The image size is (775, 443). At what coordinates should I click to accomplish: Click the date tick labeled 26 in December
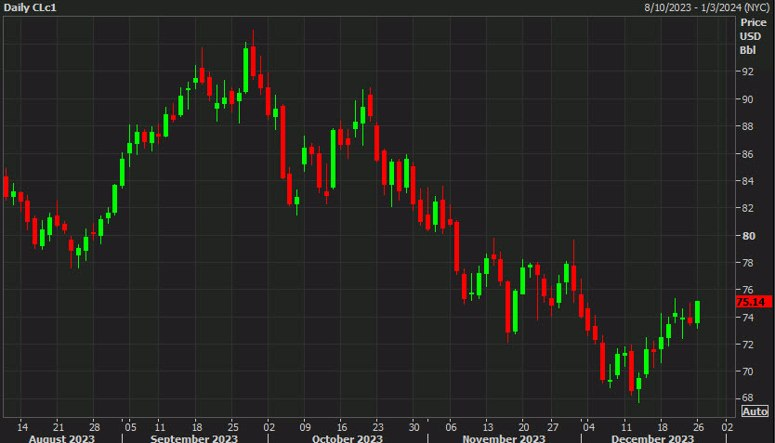697,427
